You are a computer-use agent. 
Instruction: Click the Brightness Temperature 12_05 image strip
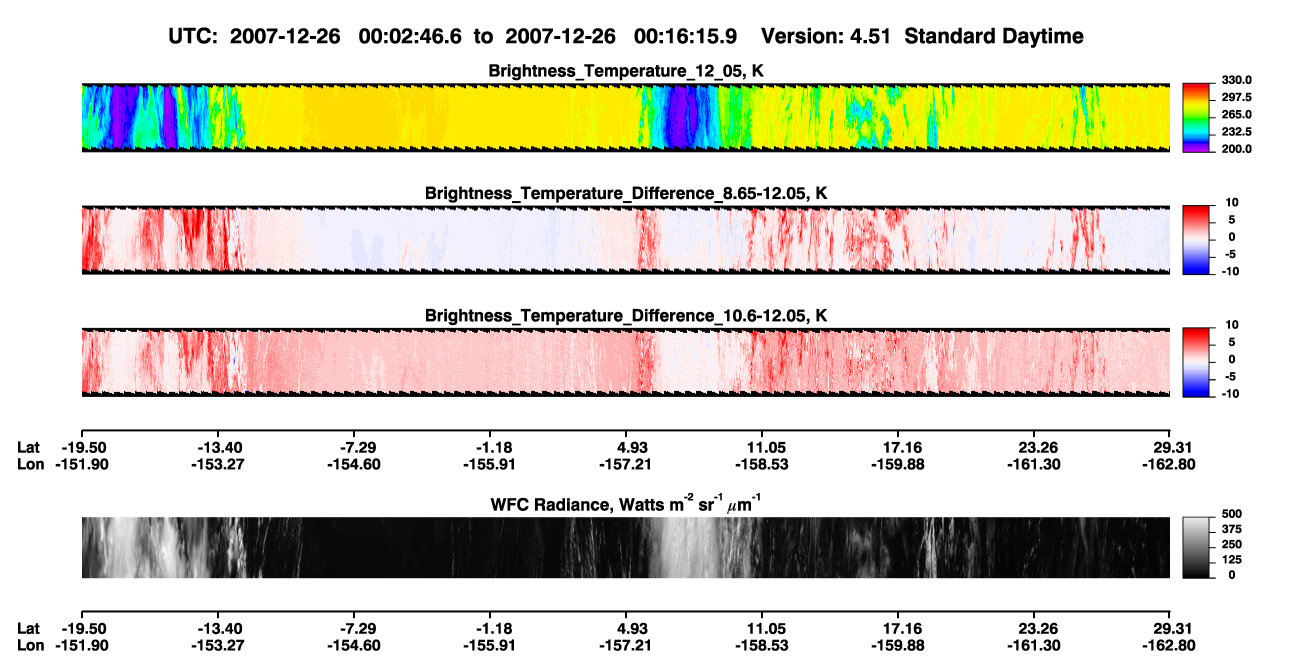pyautogui.click(x=626, y=118)
